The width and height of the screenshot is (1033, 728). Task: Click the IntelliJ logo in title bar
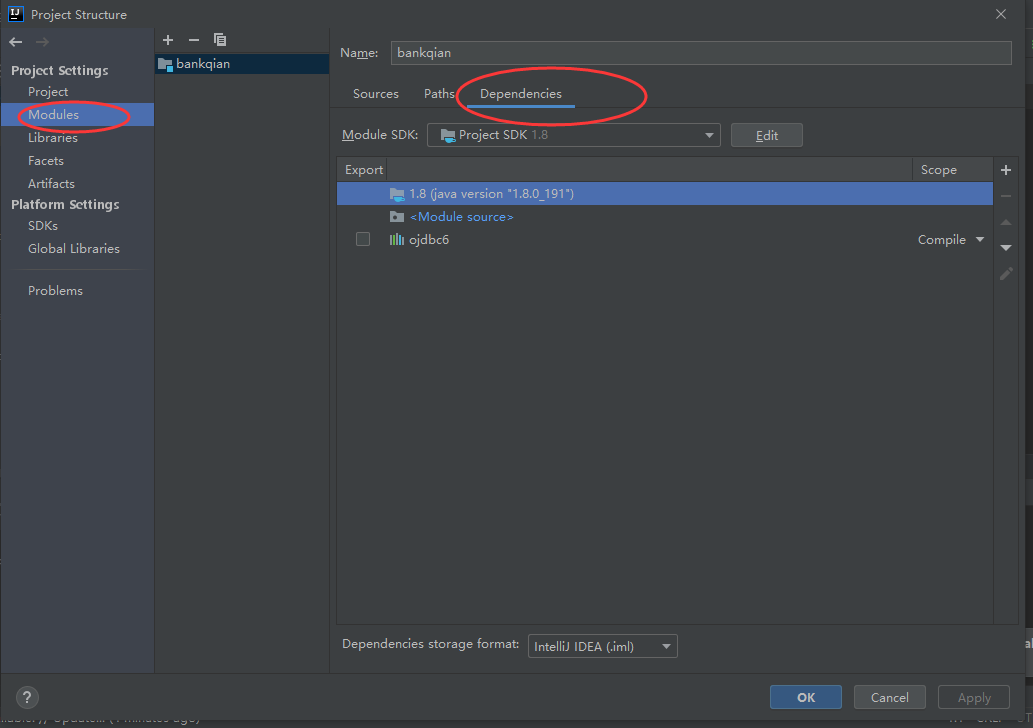tap(15, 14)
